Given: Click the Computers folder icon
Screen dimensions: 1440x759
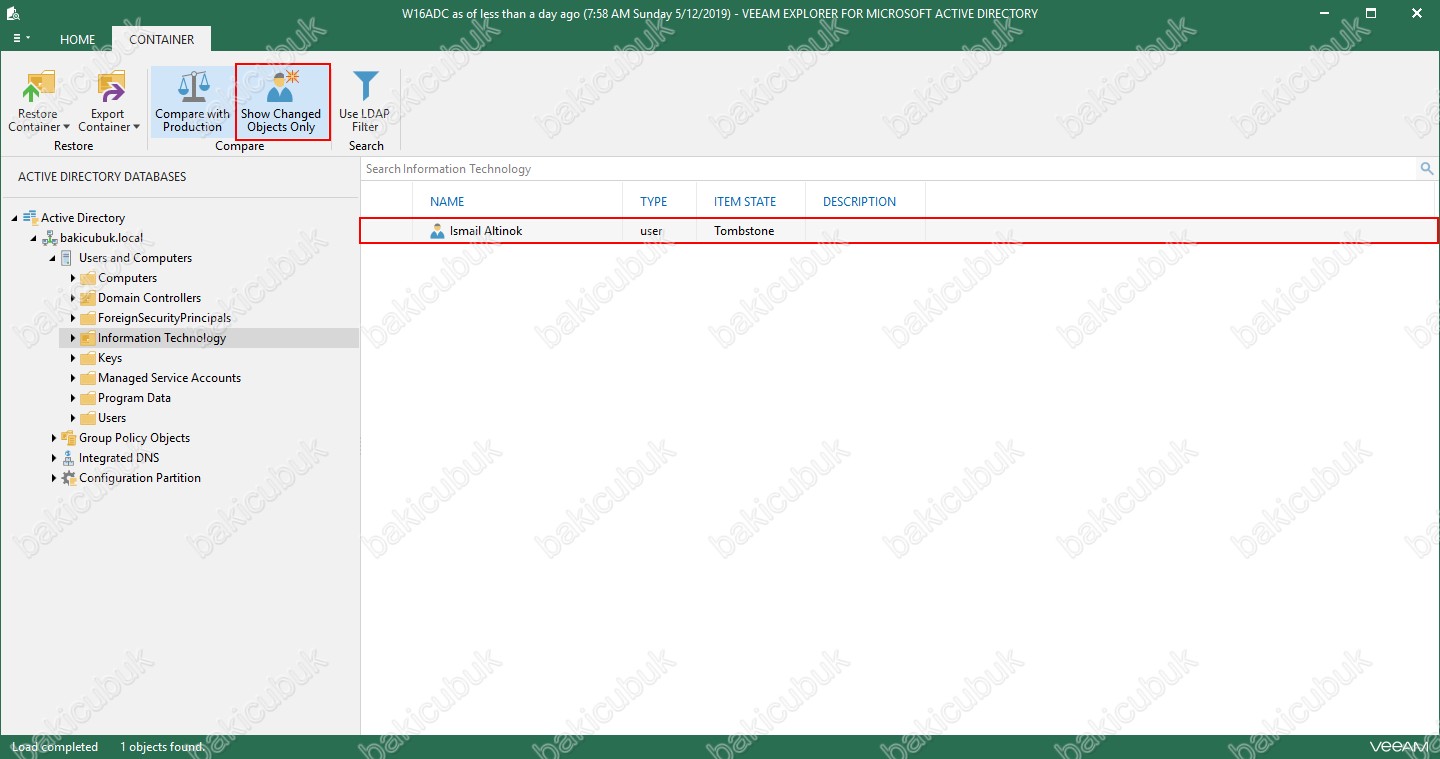Looking at the screenshot, I should [x=88, y=278].
